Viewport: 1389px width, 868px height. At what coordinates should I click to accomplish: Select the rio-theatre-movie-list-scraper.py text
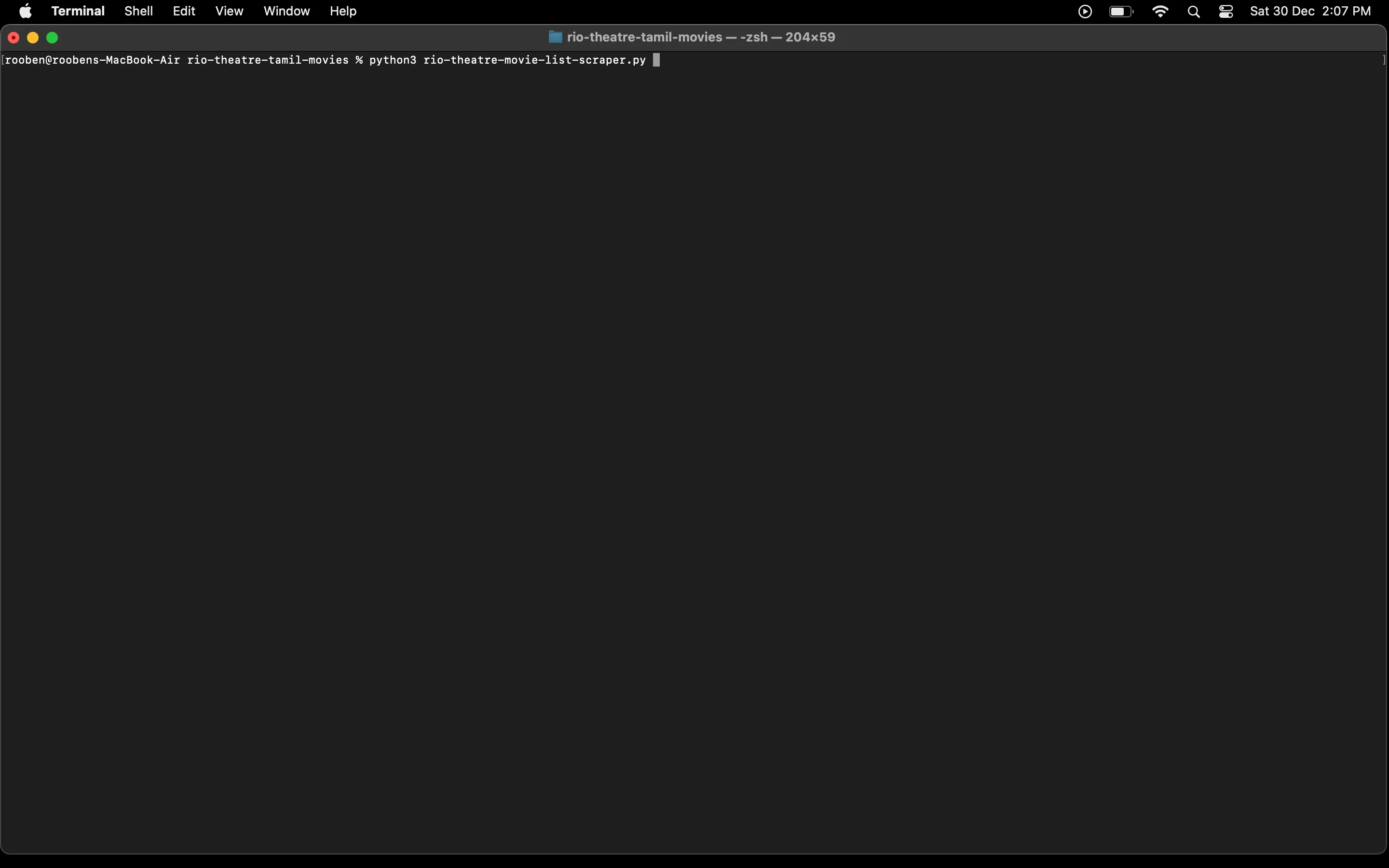click(534, 60)
